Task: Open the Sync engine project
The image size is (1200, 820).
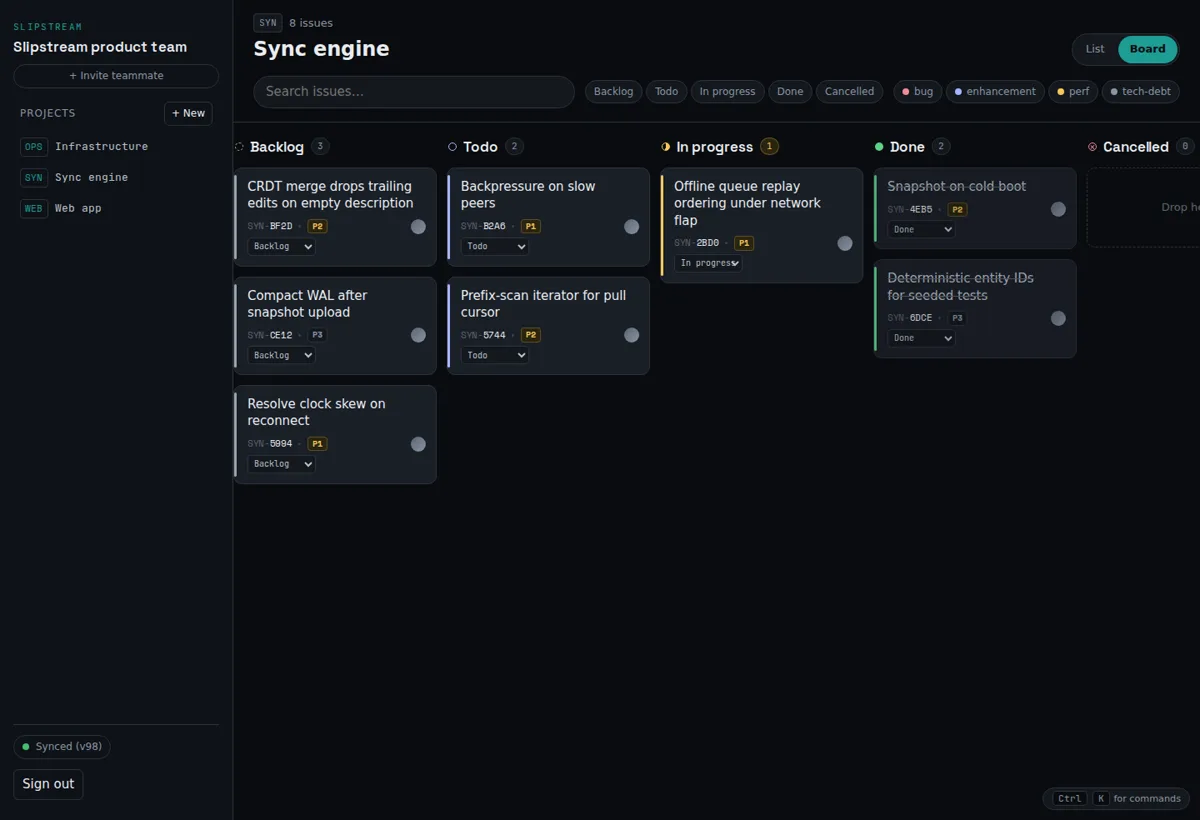Action: click(116, 178)
